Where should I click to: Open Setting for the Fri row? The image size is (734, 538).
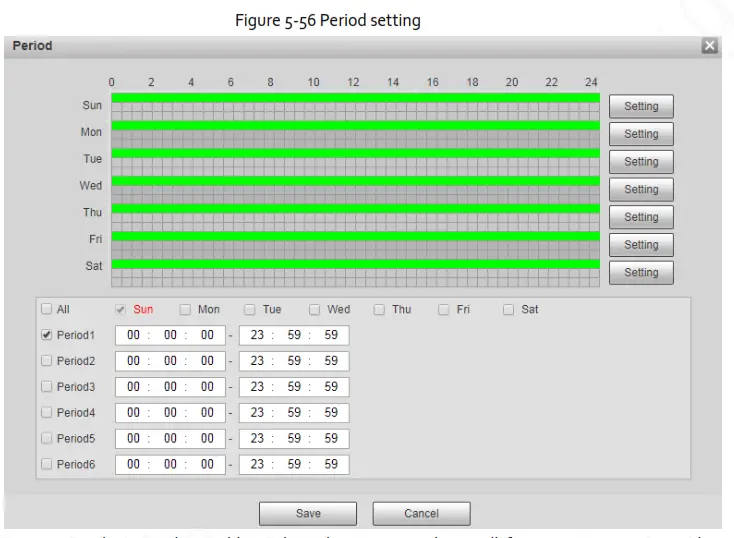coord(641,244)
